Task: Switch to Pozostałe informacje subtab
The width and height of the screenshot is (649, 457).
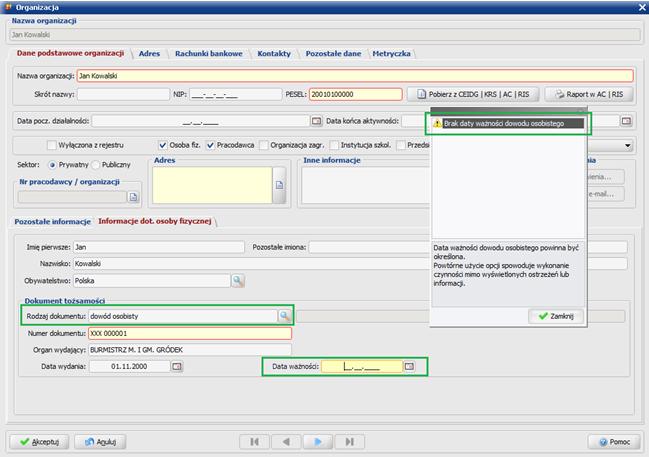Action: [x=53, y=221]
